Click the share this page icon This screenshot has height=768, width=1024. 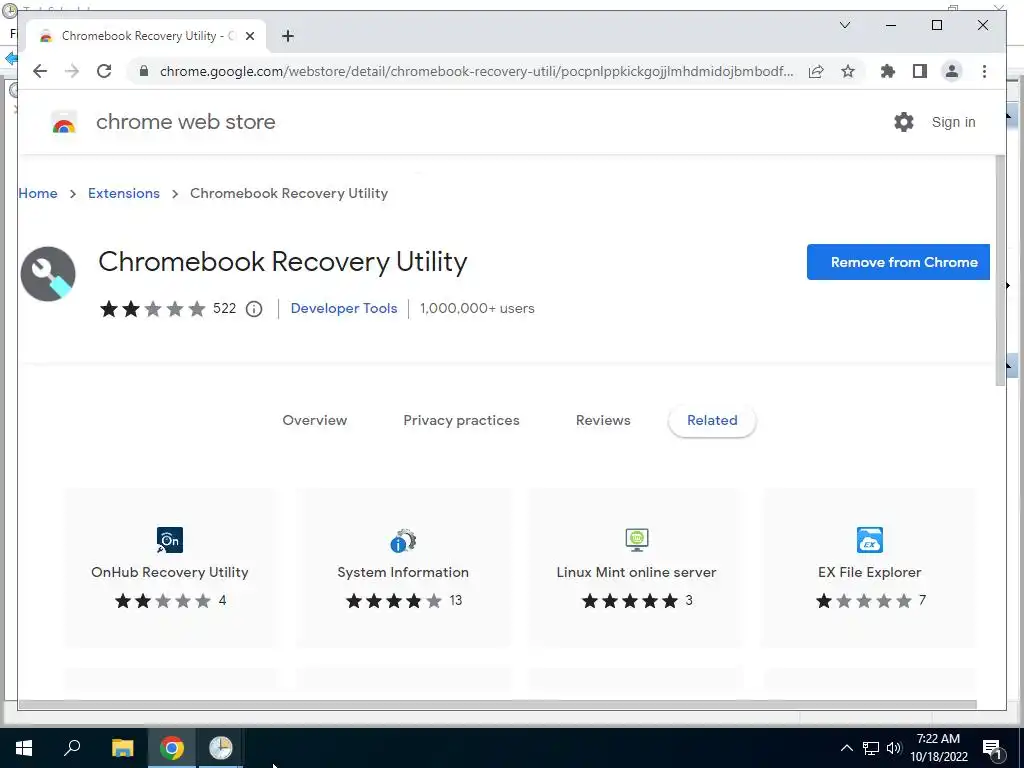tap(816, 71)
